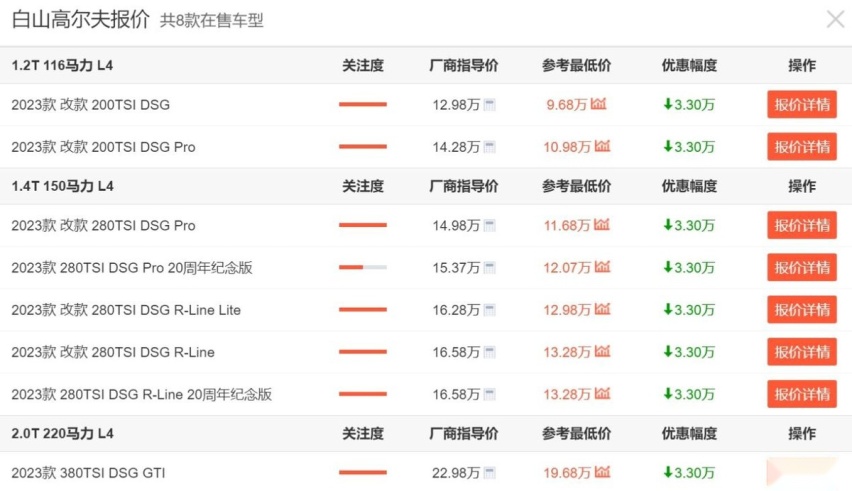This screenshot has width=852, height=491.
Task: Open calculator icon beside 14.98万 price
Action: pyautogui.click(x=490, y=225)
